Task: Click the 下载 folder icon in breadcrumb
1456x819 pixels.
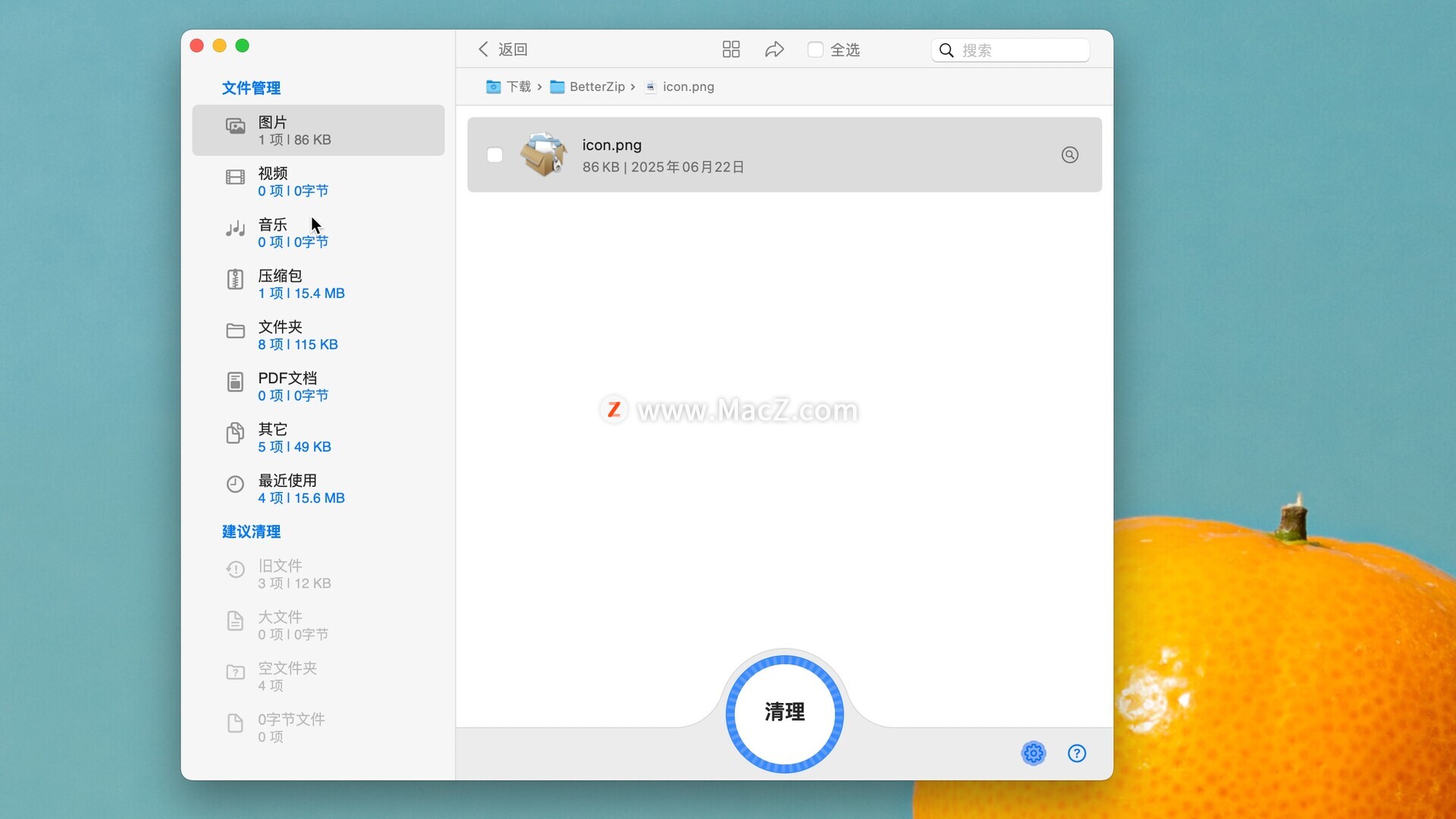Action: click(x=493, y=86)
